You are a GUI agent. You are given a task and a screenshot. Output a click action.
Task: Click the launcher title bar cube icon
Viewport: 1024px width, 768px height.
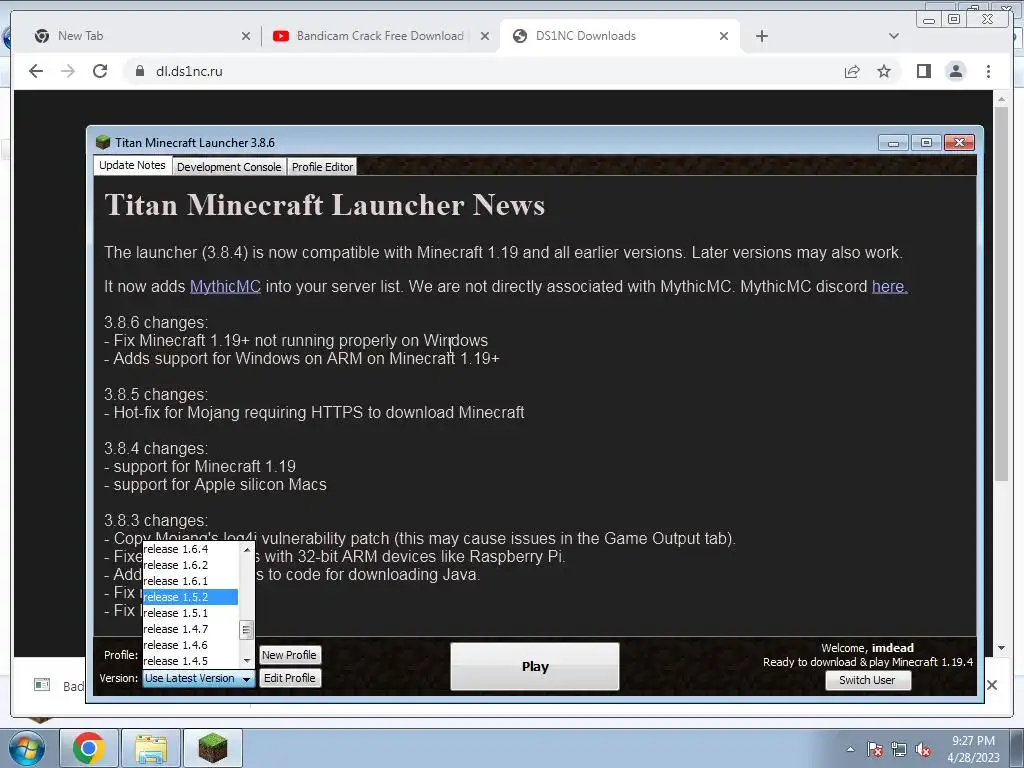103,142
